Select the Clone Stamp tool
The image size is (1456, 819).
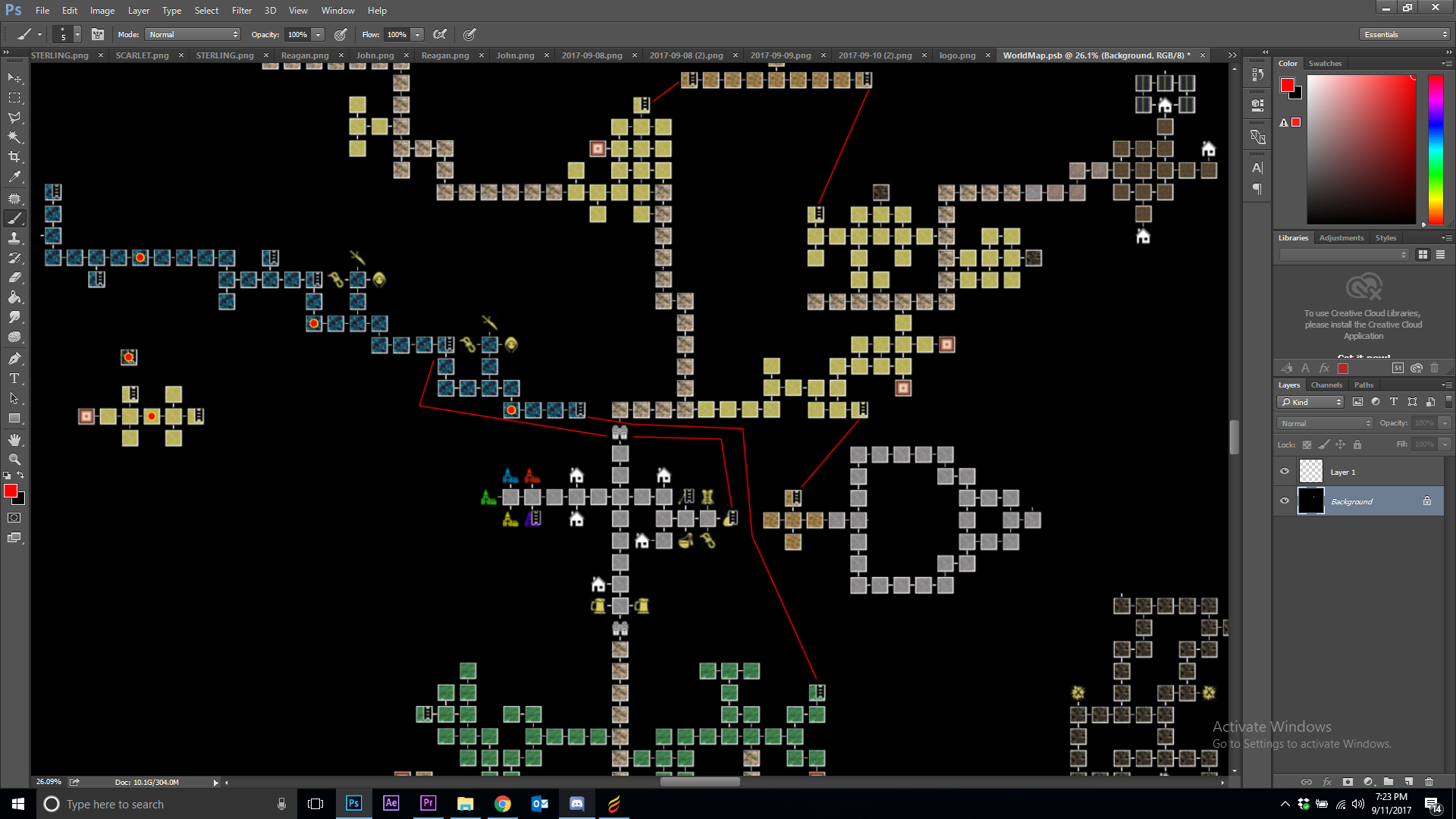click(x=14, y=238)
